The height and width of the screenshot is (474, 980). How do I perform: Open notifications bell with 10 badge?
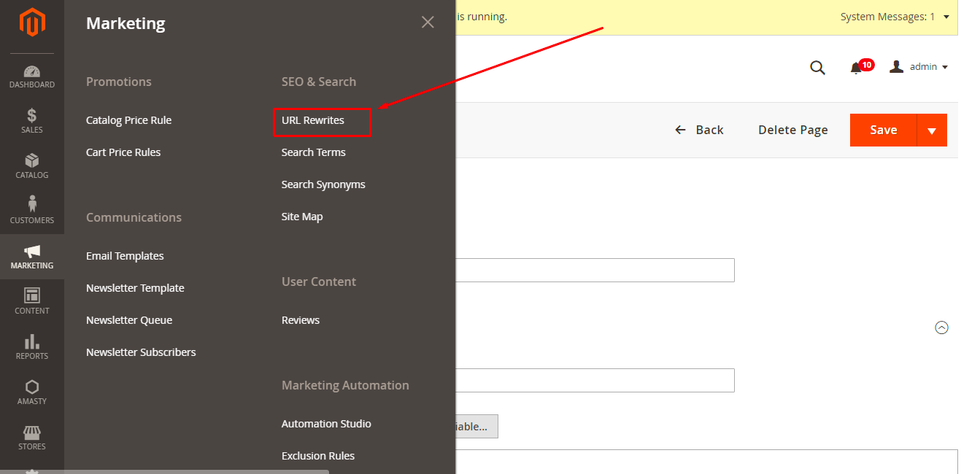(857, 67)
